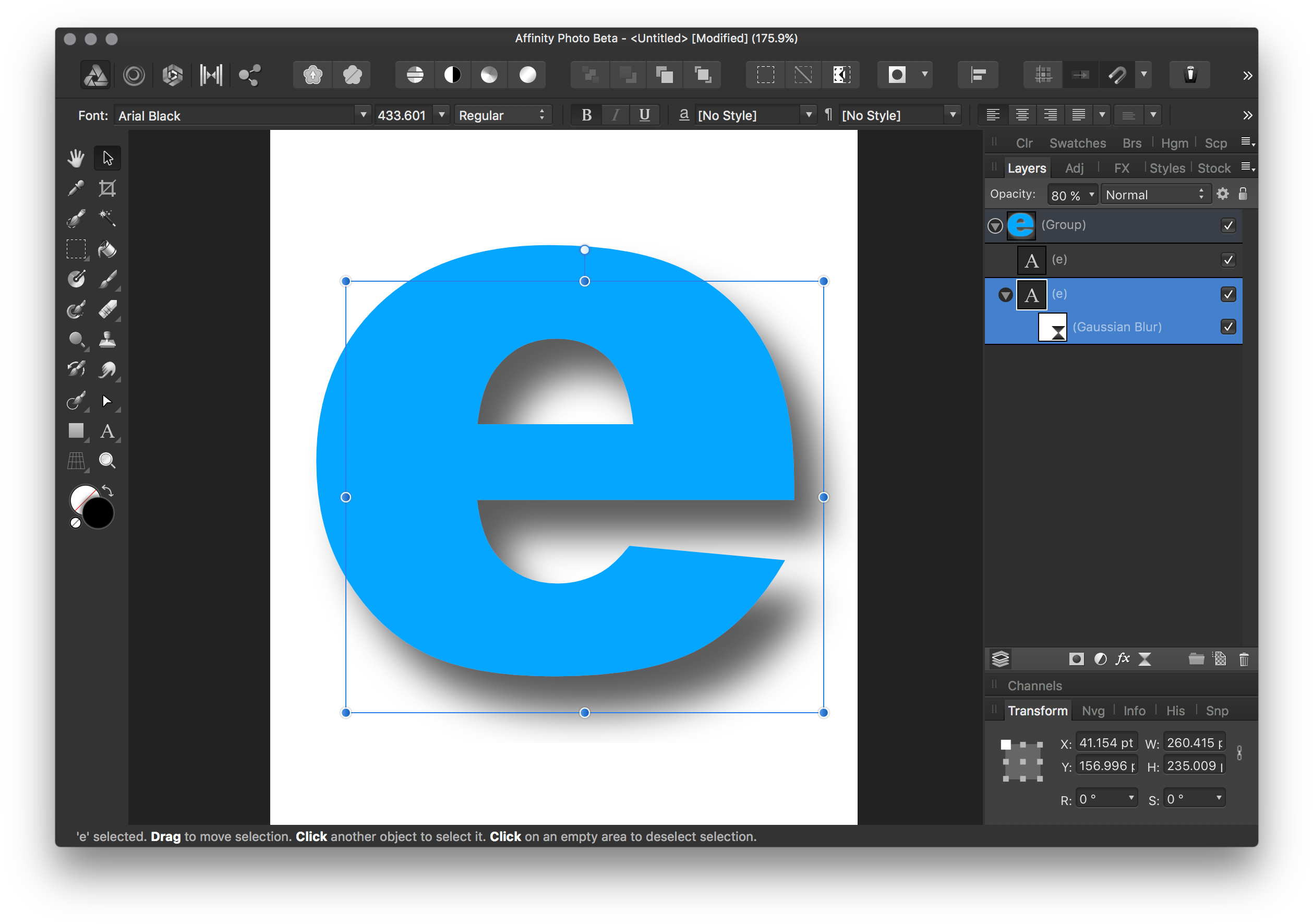Viewport: 1313px width, 924px height.
Task: Select the Artistic Text tool
Action: click(x=107, y=431)
